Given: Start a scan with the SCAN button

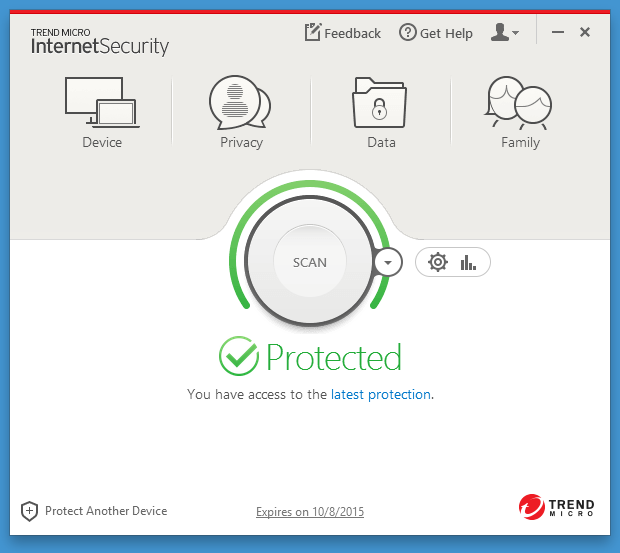Looking at the screenshot, I should 310,262.
